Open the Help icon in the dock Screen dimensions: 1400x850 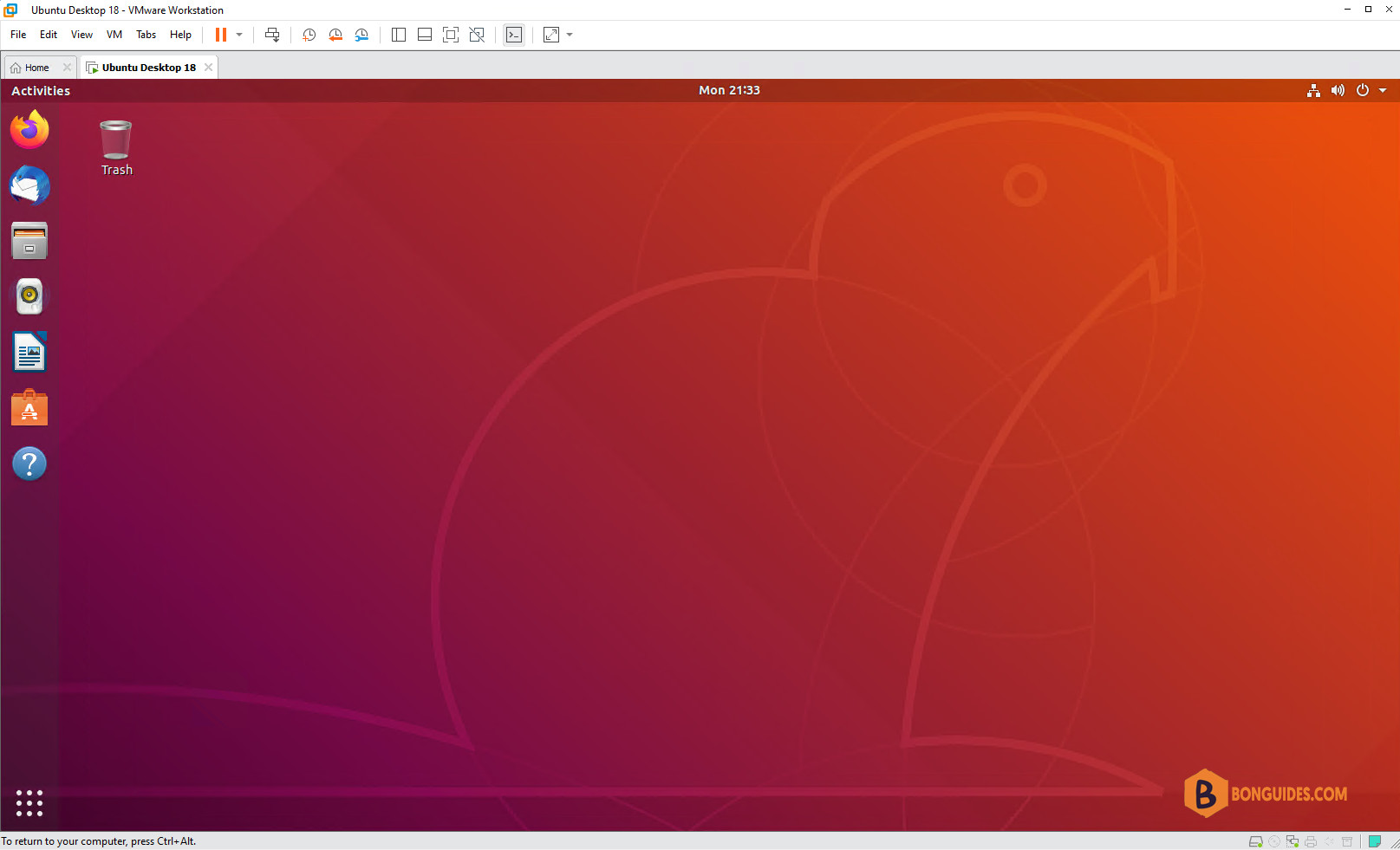tap(29, 464)
